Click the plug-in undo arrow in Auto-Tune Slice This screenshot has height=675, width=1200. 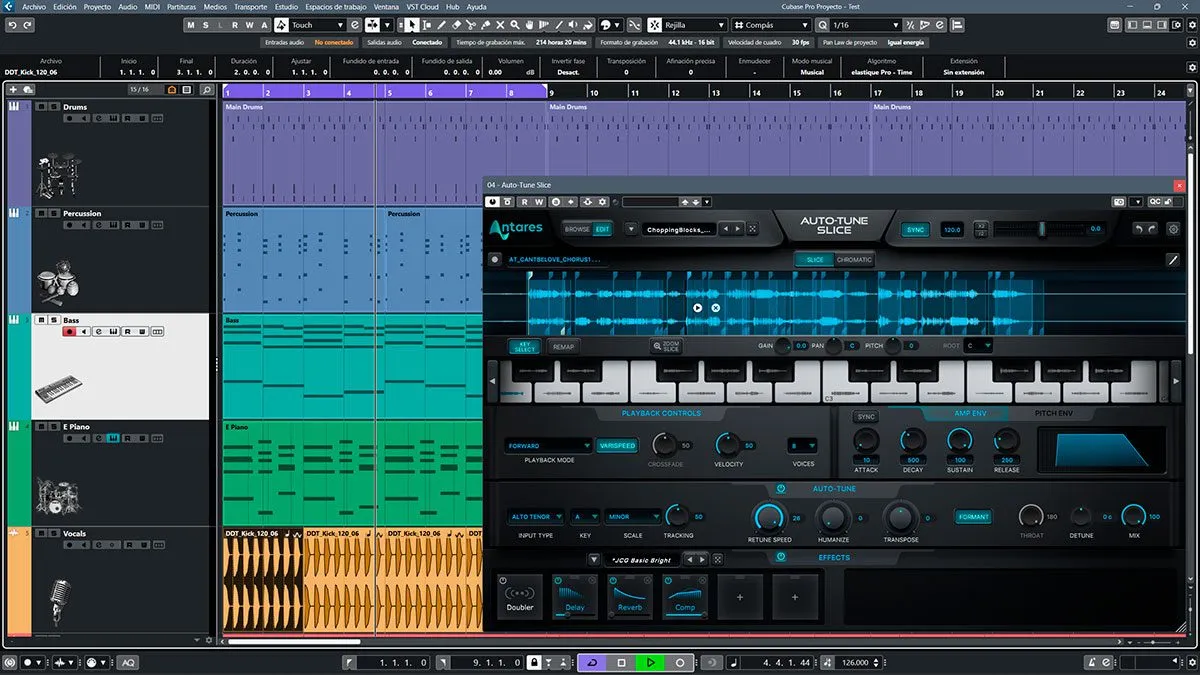pos(1137,229)
